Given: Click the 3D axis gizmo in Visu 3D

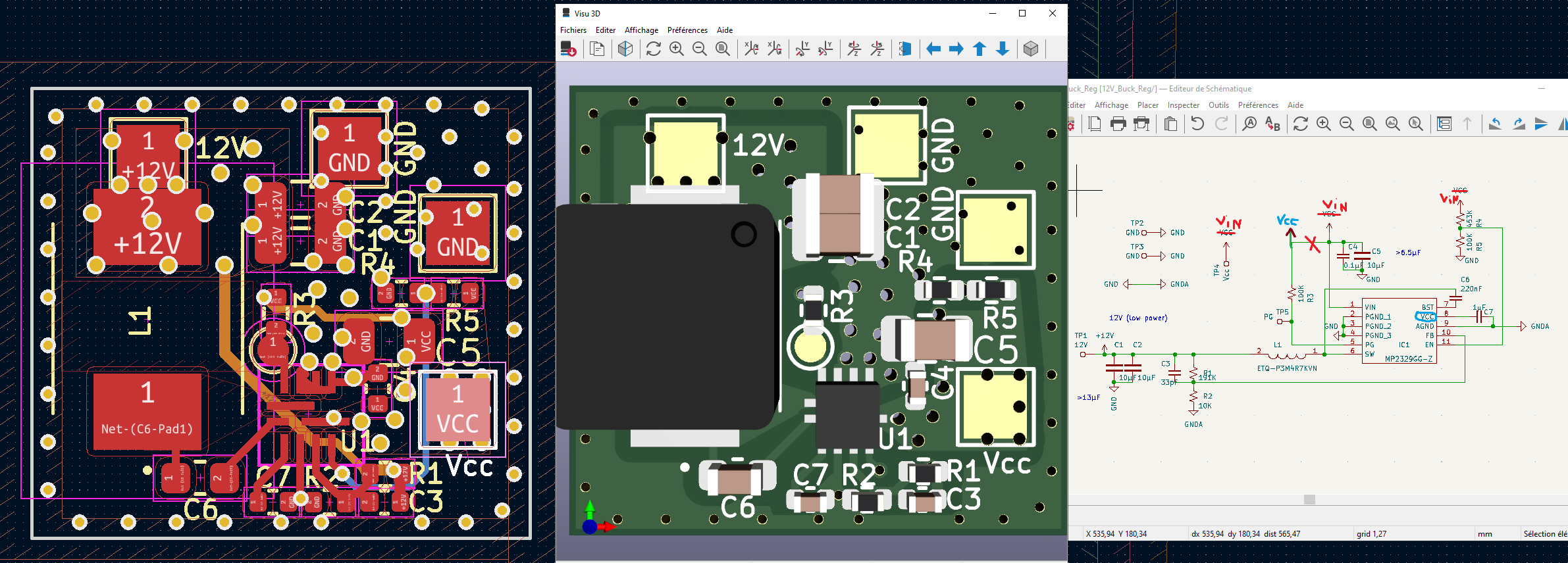Looking at the screenshot, I should (x=597, y=517).
